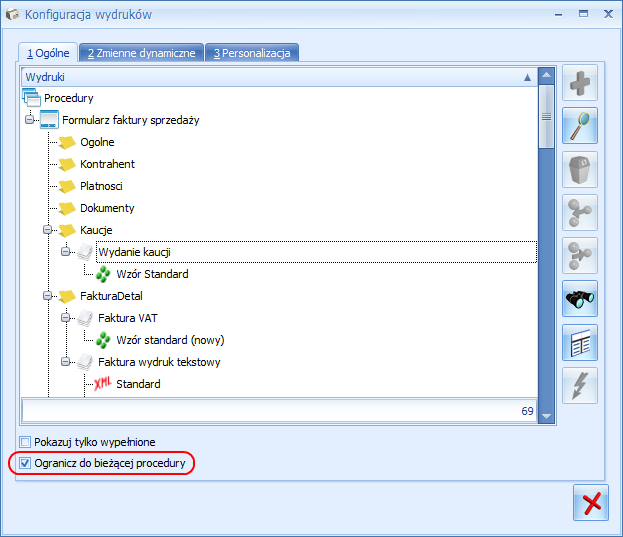The width and height of the screenshot is (623, 537).
Task: Open the 2 Zmienne dynamiczne tab
Action: (x=141, y=53)
